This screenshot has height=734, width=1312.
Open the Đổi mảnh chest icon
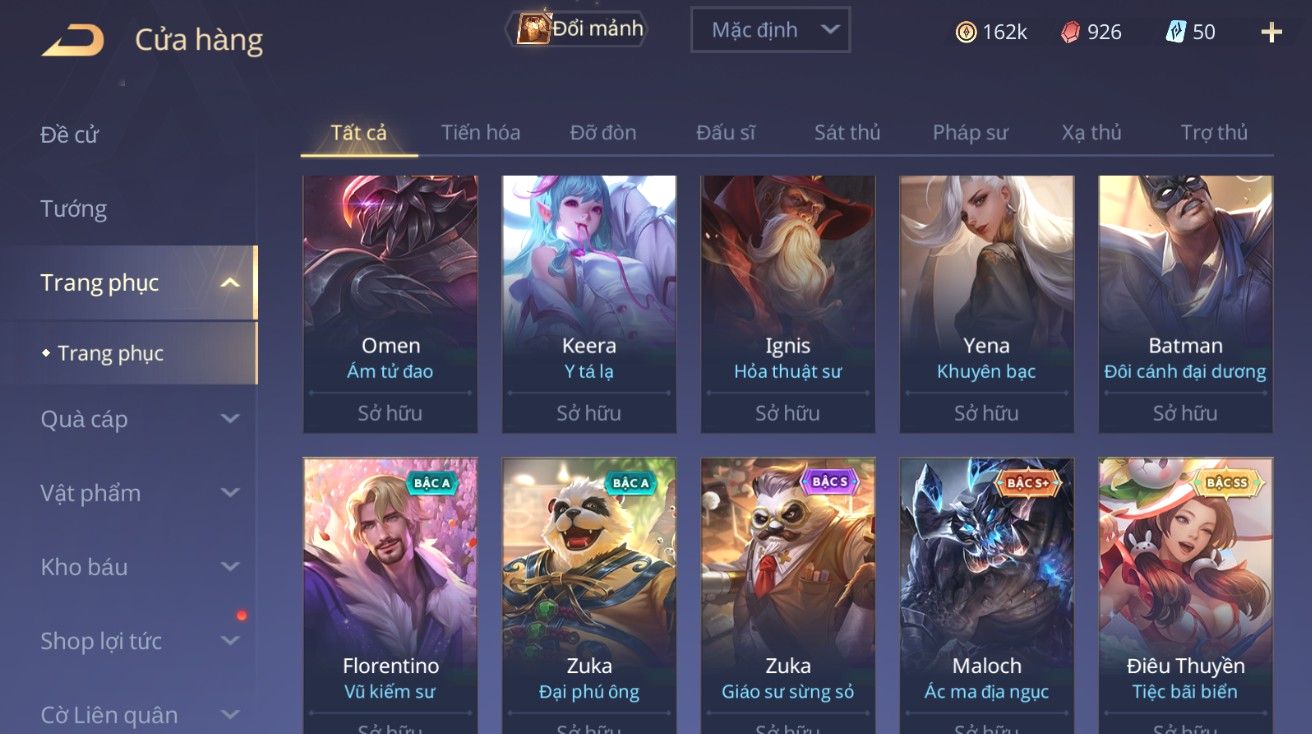(x=532, y=29)
